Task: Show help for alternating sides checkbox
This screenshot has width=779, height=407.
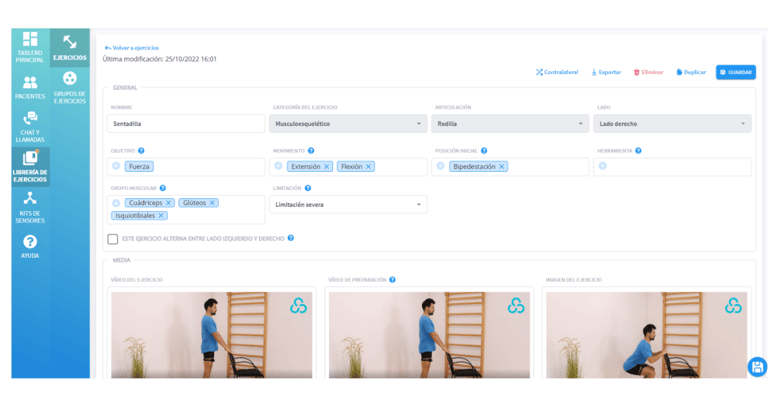Action: pos(291,238)
